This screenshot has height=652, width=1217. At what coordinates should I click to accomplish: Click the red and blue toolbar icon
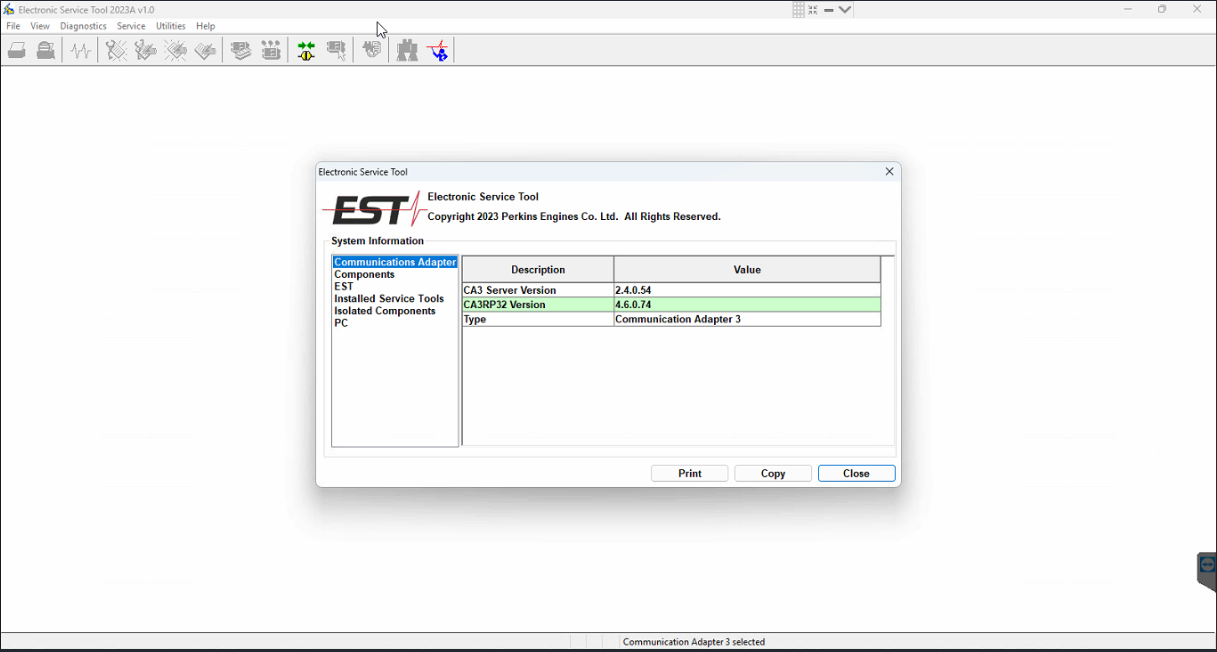pyautogui.click(x=438, y=51)
